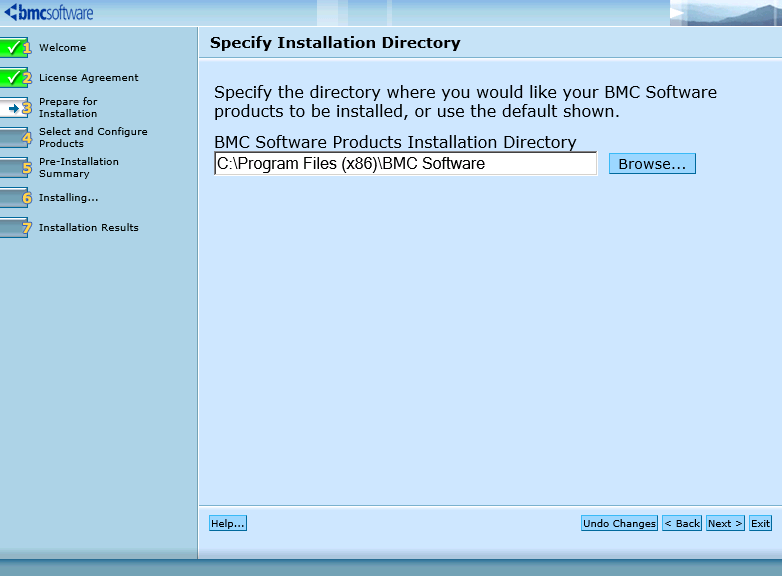Select the green checkmark step 2 icon
Image resolution: width=782 pixels, height=576 pixels.
click(15, 78)
